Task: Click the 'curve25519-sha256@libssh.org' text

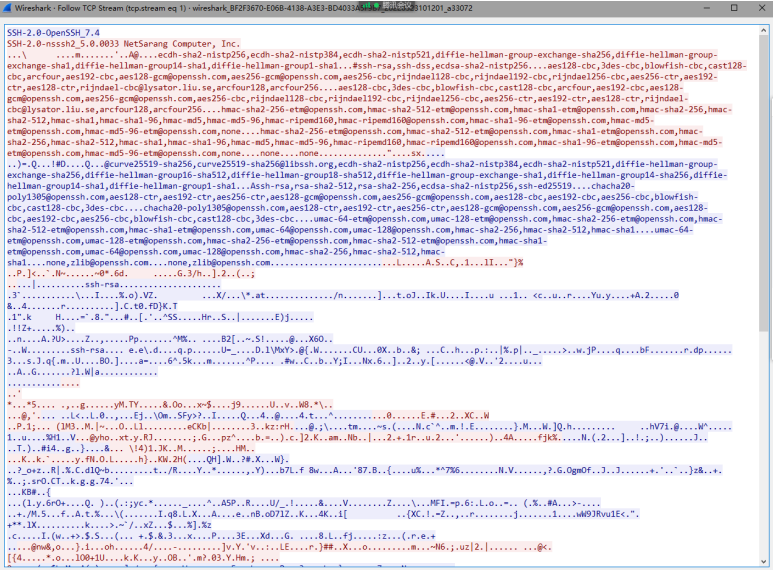Action: 265,164
